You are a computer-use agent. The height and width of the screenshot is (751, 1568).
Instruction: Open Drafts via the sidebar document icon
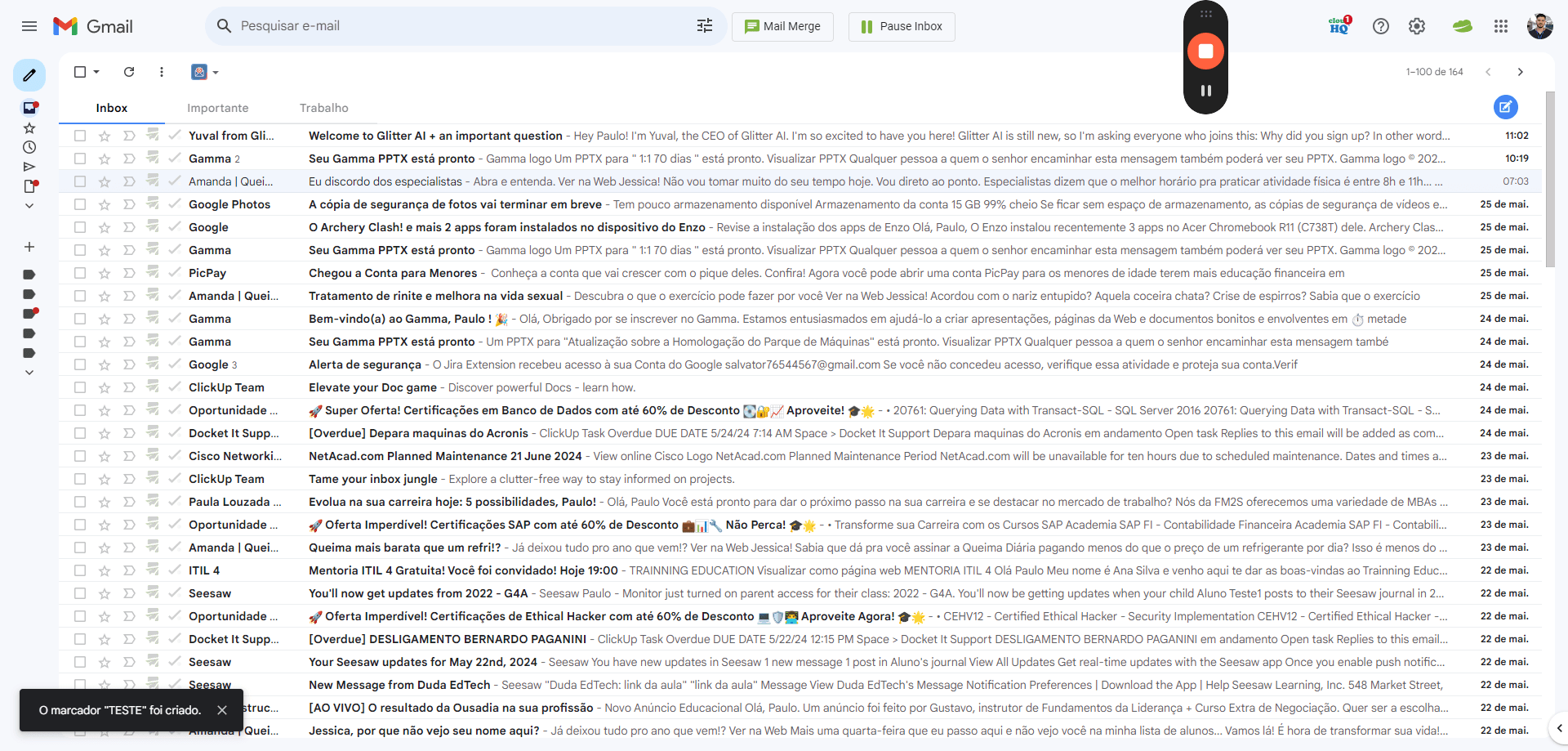pyautogui.click(x=29, y=186)
